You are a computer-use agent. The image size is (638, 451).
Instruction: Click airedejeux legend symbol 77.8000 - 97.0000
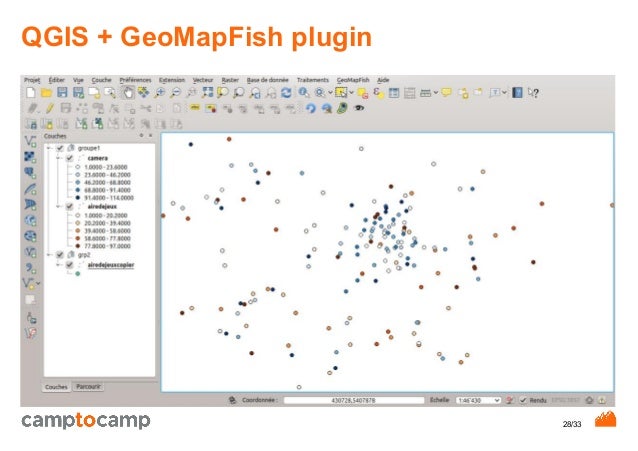pyautogui.click(x=78, y=246)
